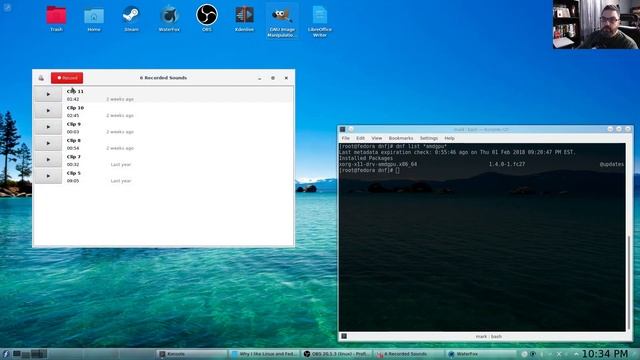Play Clip 10
The width and height of the screenshot is (640, 360).
tap(48, 111)
